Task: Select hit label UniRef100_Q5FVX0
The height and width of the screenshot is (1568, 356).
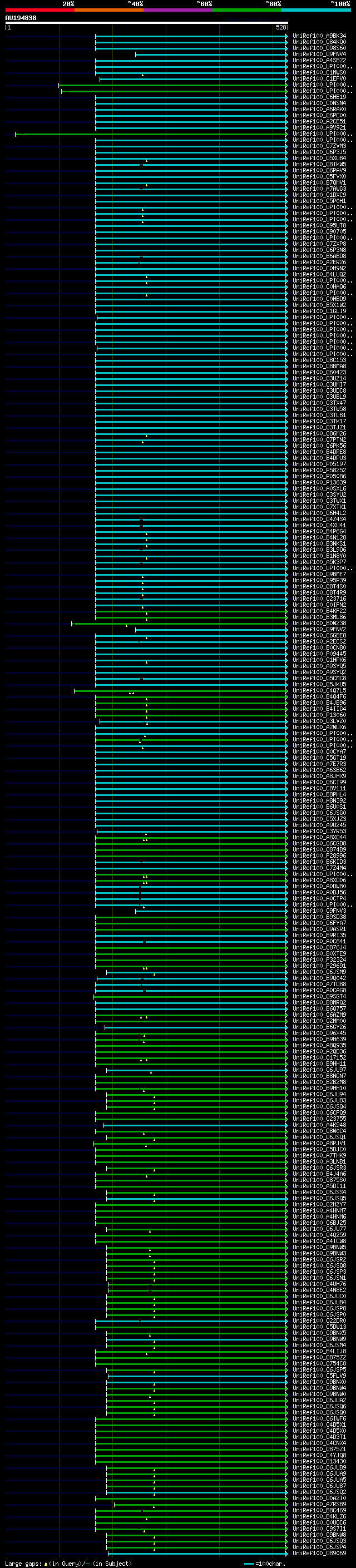Action: (x=319, y=176)
